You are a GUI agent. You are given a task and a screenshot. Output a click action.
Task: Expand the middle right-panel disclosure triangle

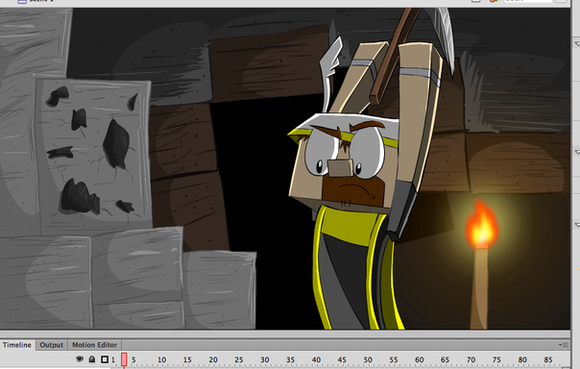577,152
